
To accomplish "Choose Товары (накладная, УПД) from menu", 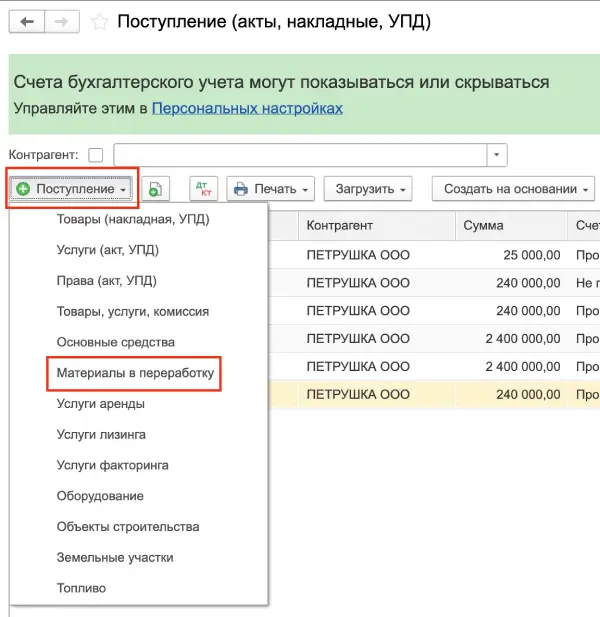I will tap(133, 219).
